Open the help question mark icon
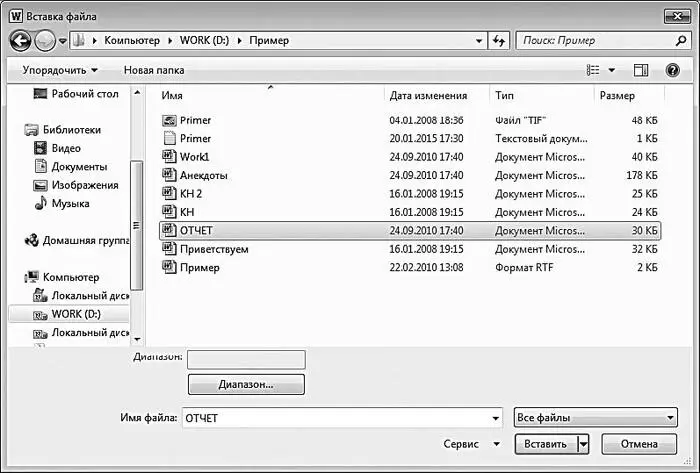Viewport: 700px width, 473px height. click(672, 70)
